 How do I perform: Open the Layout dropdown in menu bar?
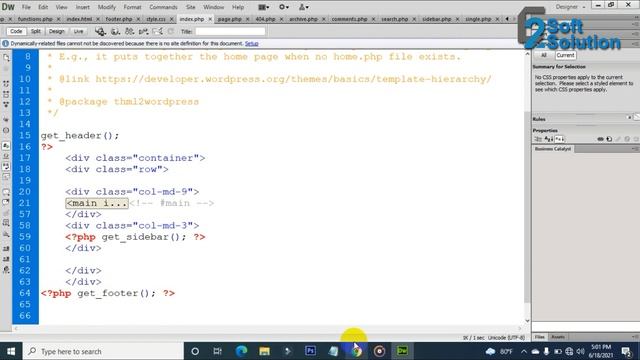263,7
